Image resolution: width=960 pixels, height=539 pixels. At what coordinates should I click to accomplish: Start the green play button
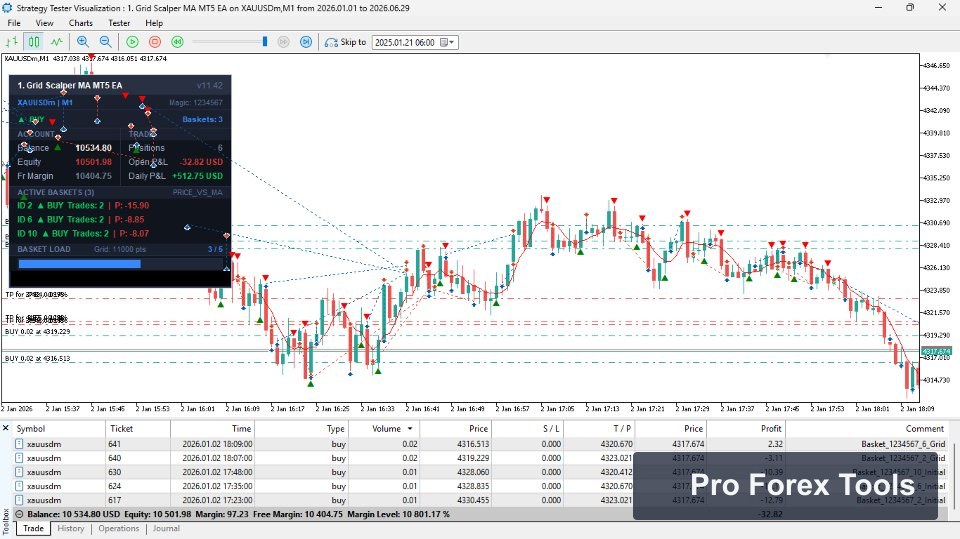point(132,42)
